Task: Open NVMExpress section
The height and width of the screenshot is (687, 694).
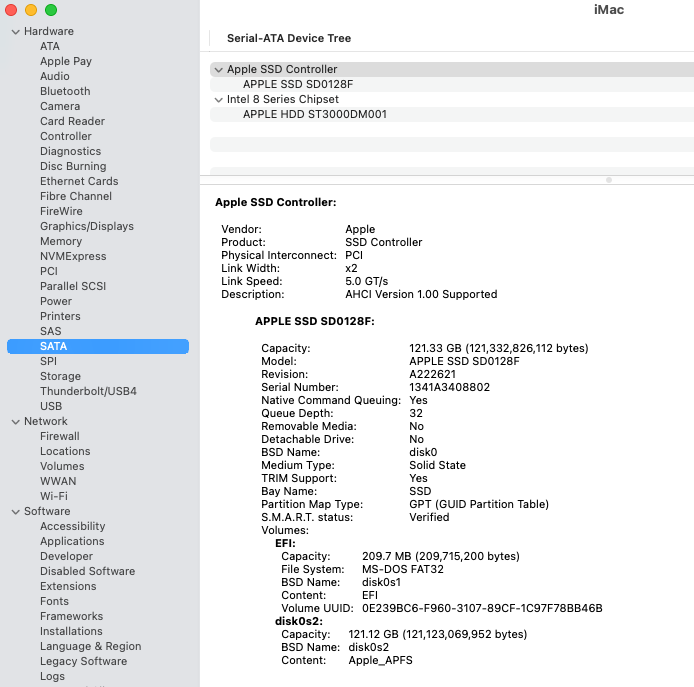Action: (73, 256)
